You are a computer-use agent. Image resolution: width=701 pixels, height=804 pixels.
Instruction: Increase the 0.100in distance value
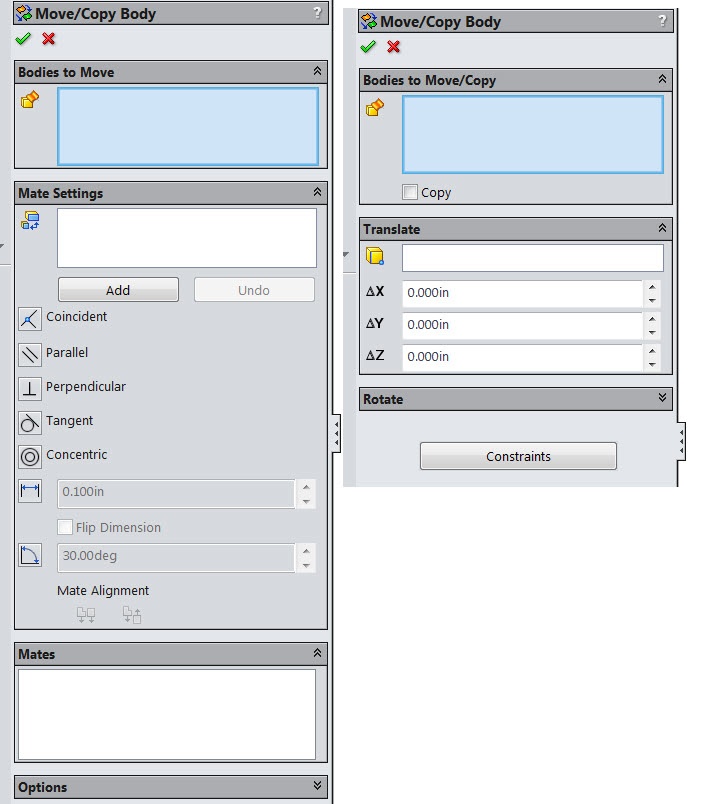(306, 487)
